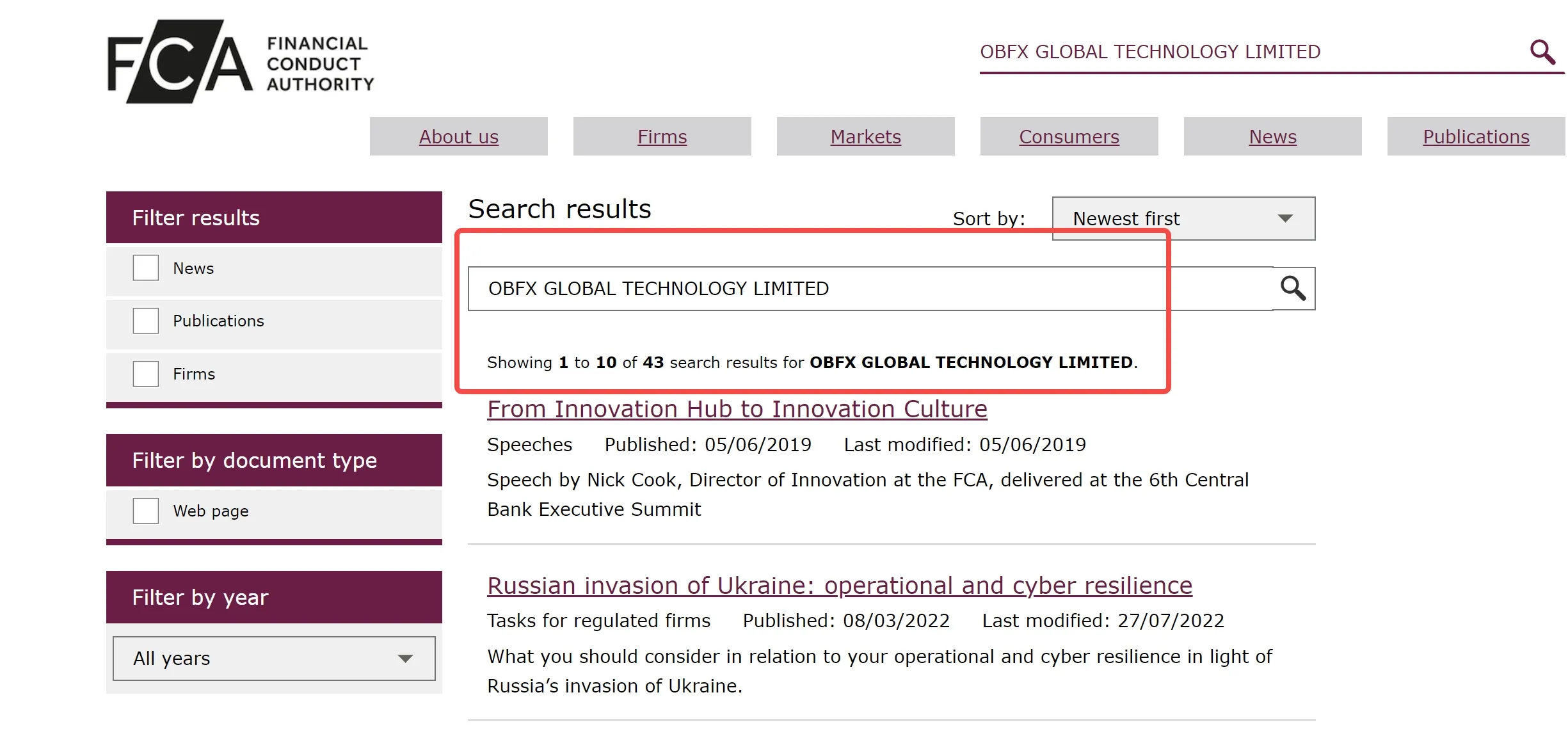Click the Last modified: 27/07/2022 date

point(1103,621)
